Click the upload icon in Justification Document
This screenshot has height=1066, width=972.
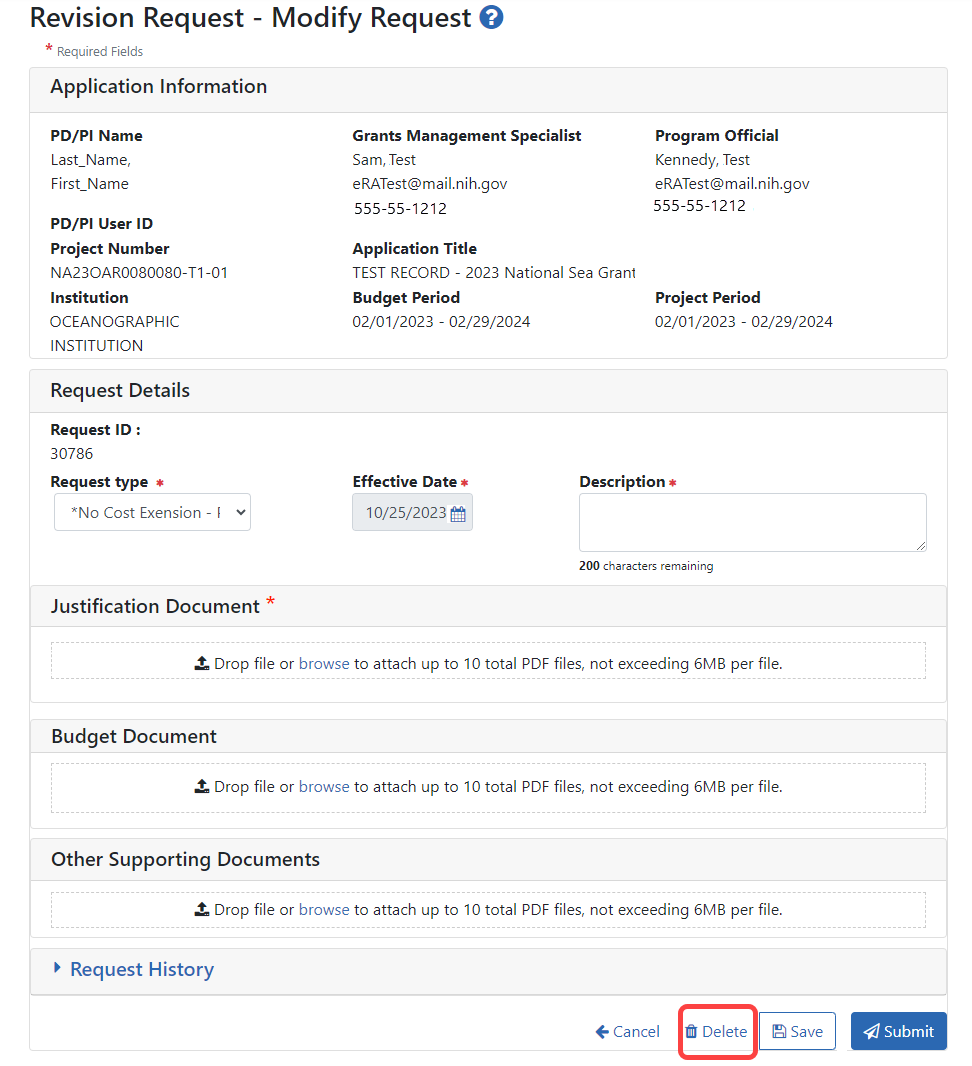(202, 663)
